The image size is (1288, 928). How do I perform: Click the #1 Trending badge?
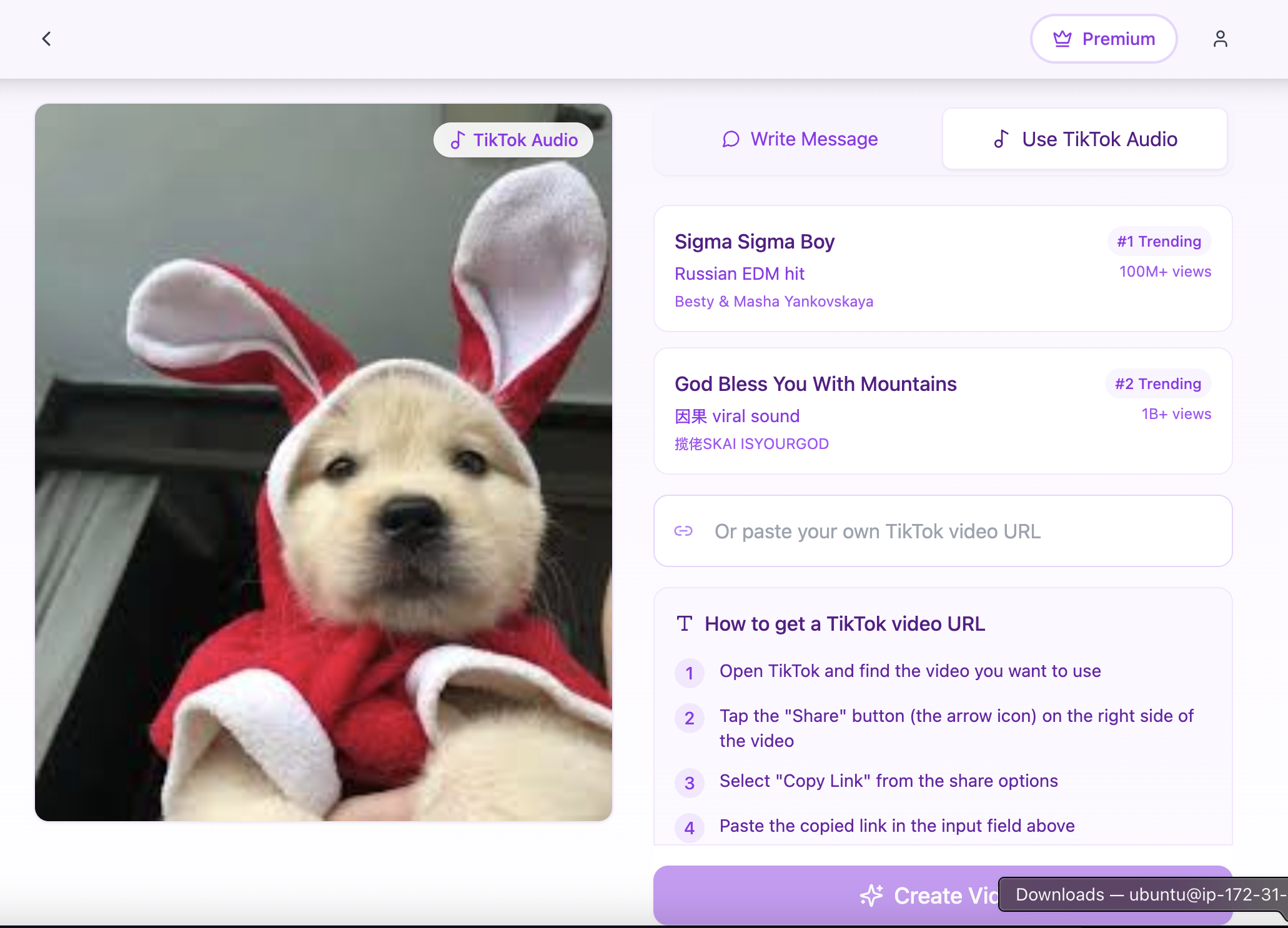(x=1159, y=242)
